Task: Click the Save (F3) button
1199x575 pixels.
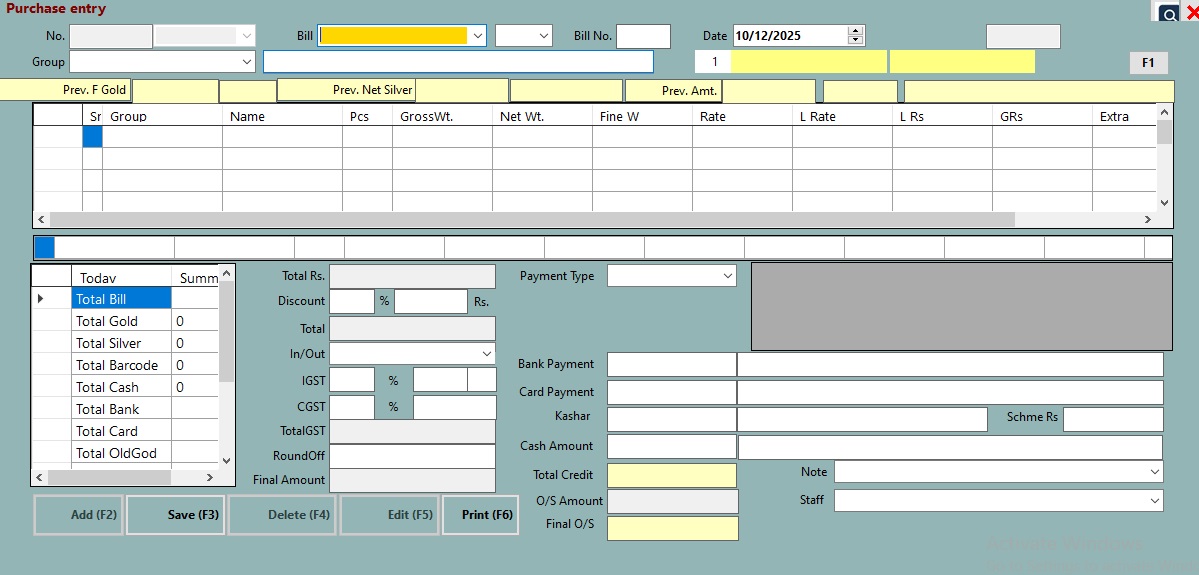Action: 176,515
